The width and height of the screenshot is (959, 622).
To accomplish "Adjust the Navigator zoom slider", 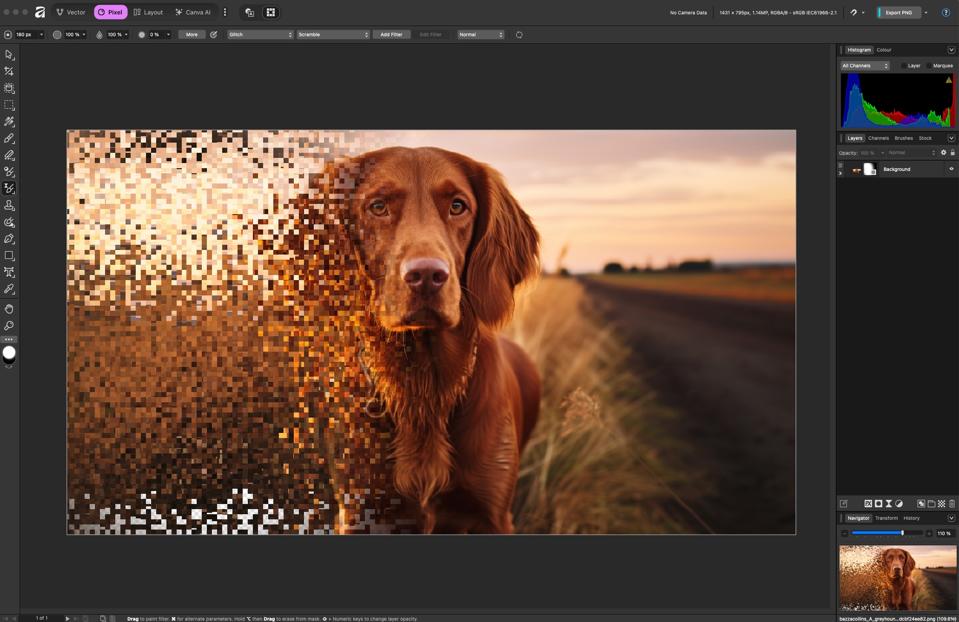I will tap(901, 533).
